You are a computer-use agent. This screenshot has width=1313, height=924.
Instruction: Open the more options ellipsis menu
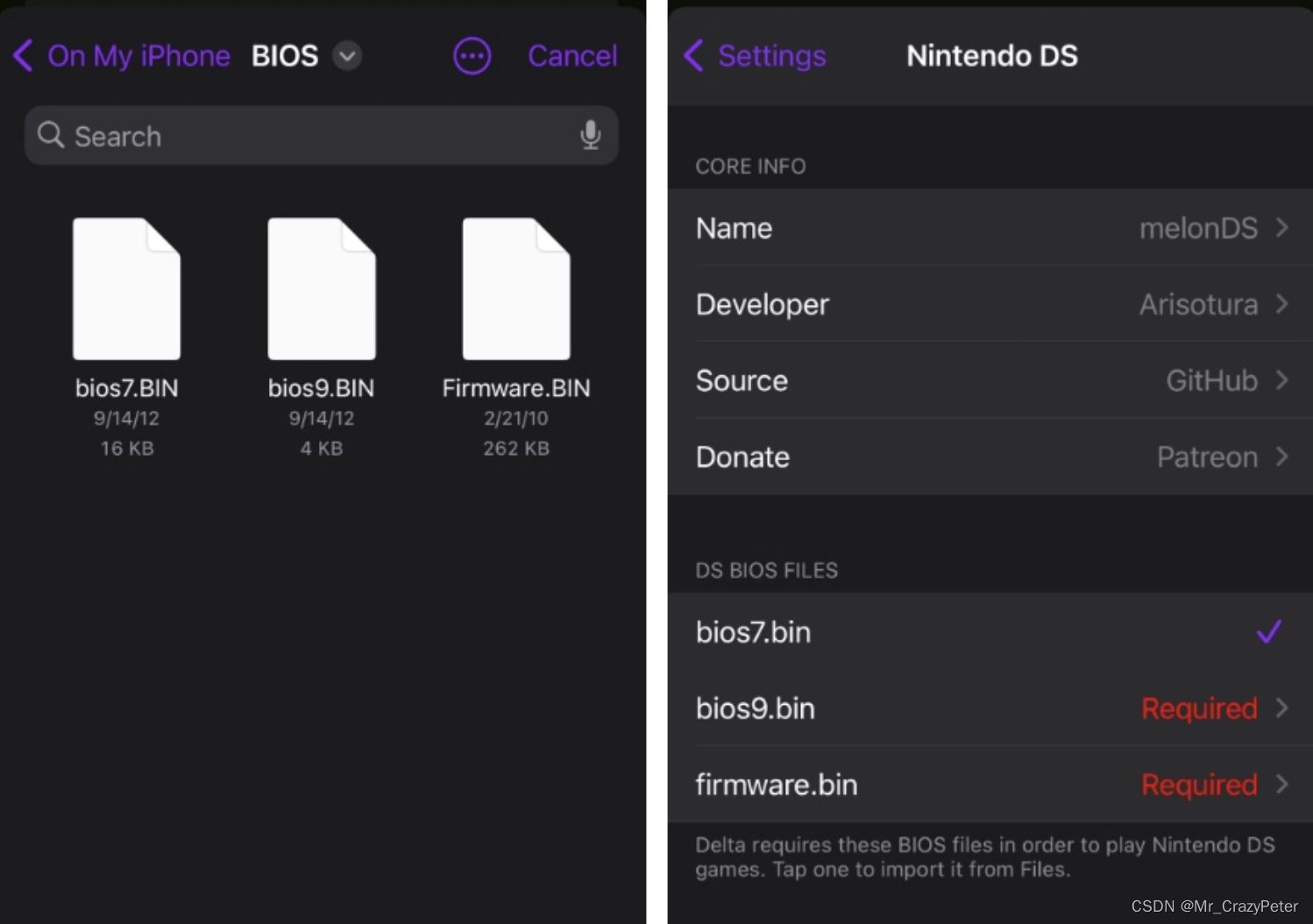[472, 56]
